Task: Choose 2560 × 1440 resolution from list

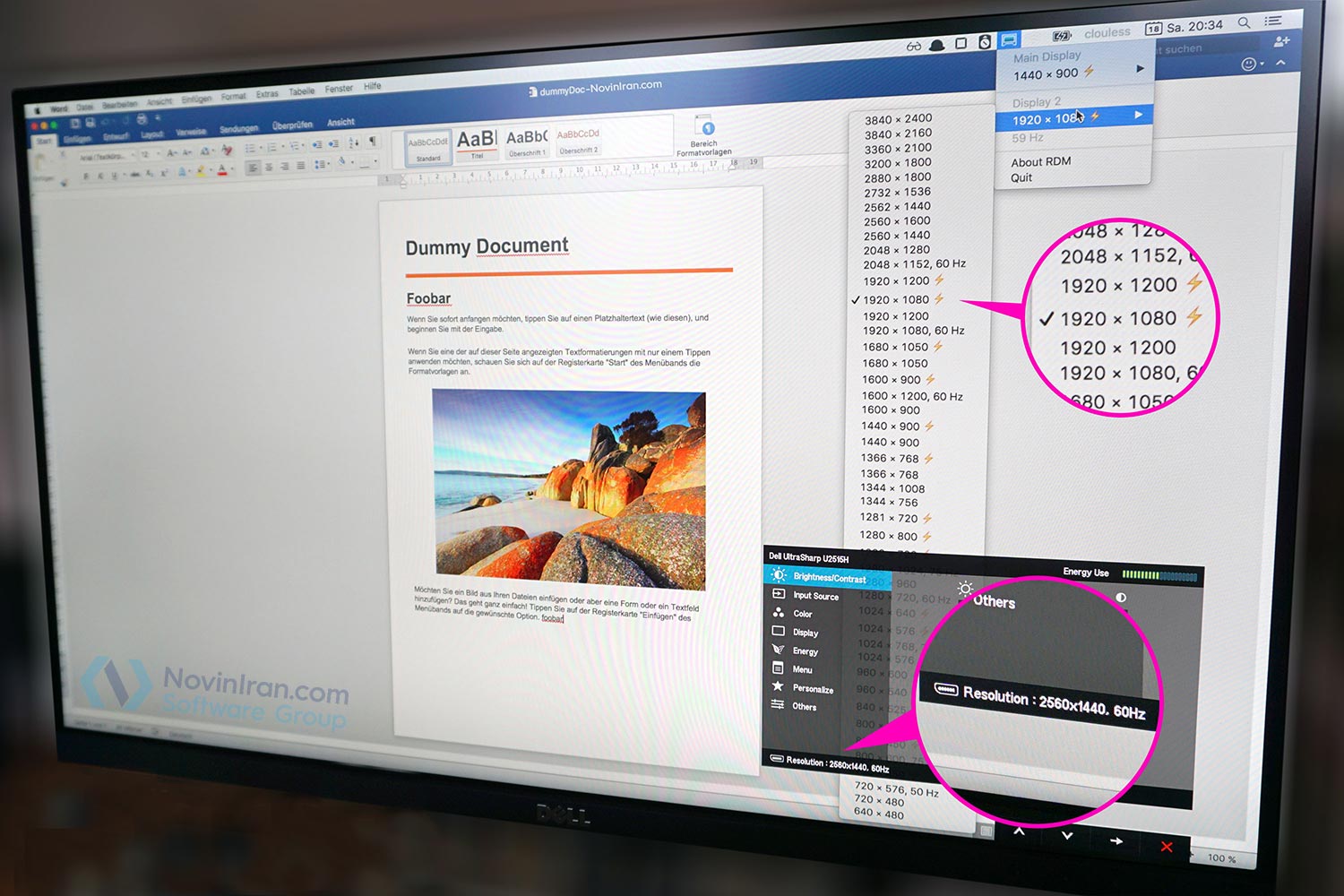Action: click(896, 236)
